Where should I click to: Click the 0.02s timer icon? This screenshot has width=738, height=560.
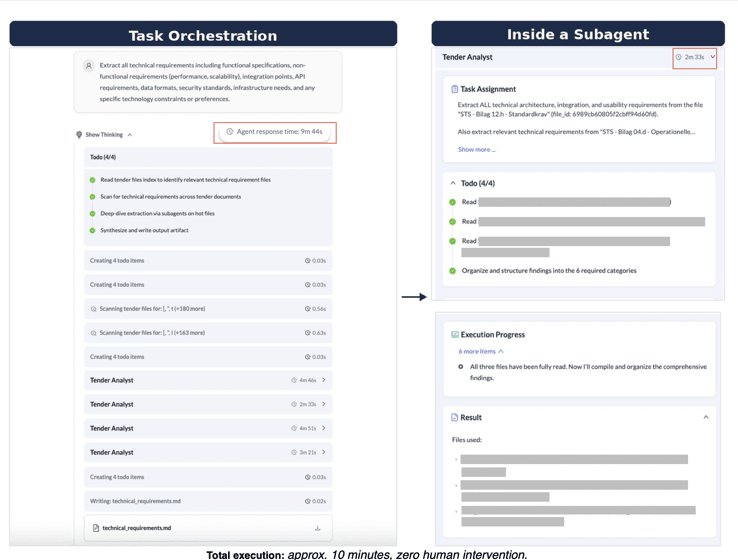[x=307, y=502]
